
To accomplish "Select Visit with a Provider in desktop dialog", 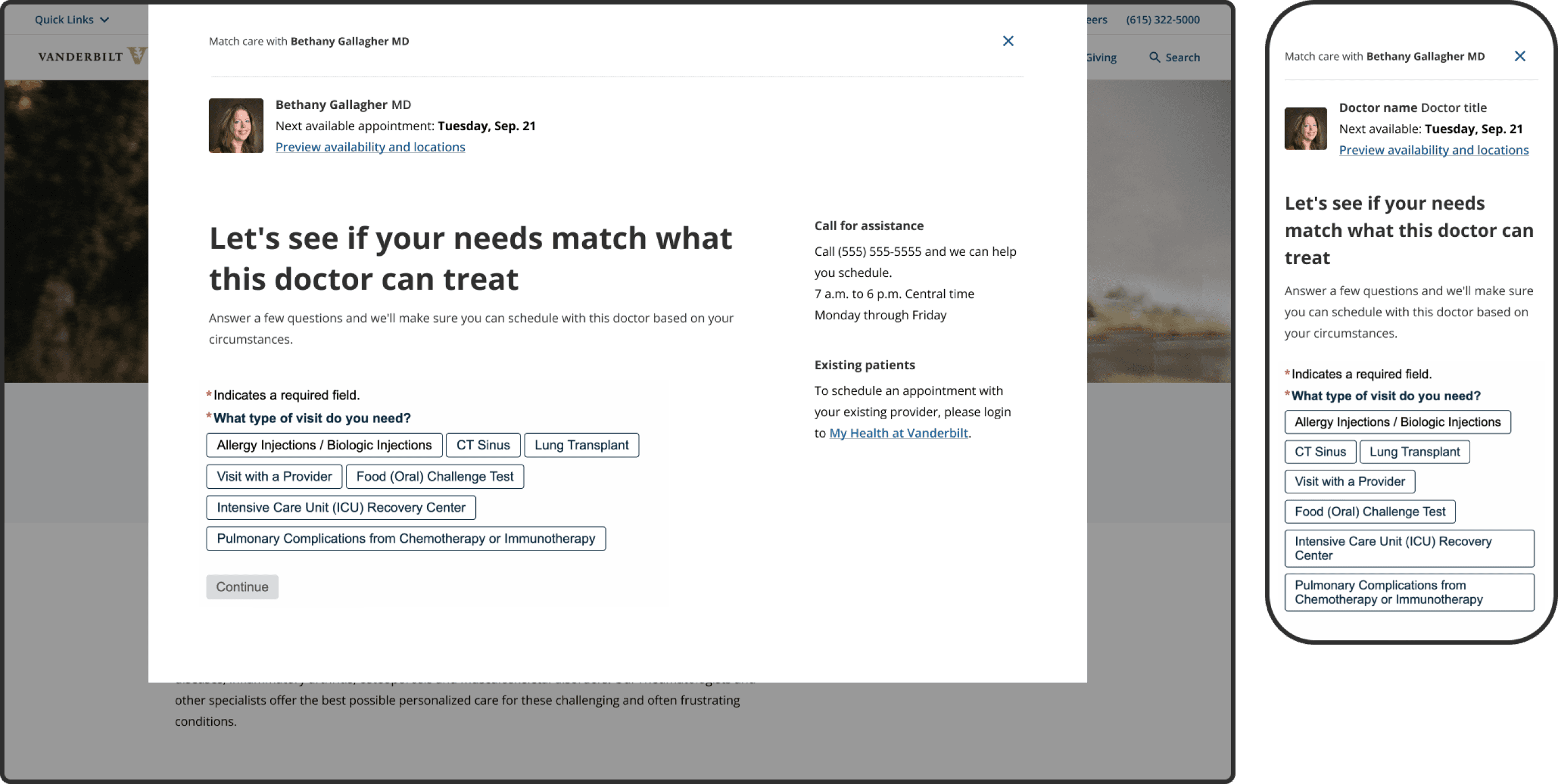I will coord(274,477).
